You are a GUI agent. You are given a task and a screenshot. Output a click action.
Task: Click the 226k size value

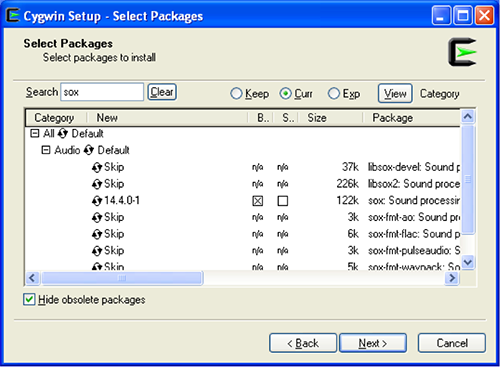coord(348,184)
